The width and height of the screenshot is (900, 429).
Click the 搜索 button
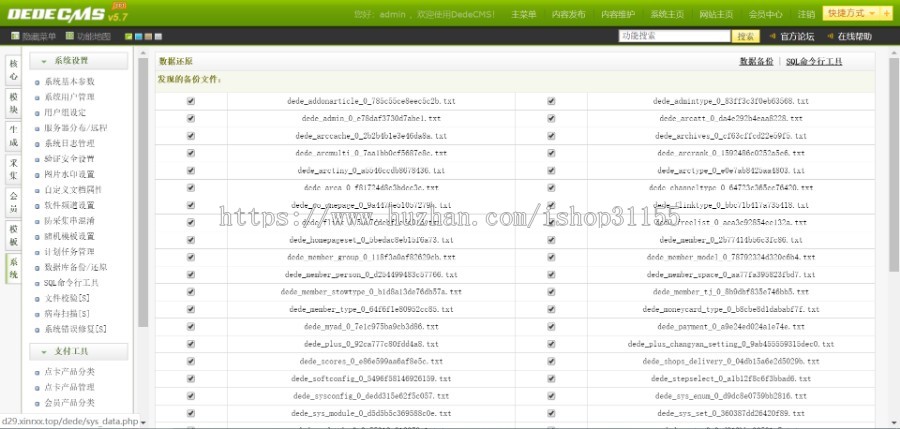point(746,36)
